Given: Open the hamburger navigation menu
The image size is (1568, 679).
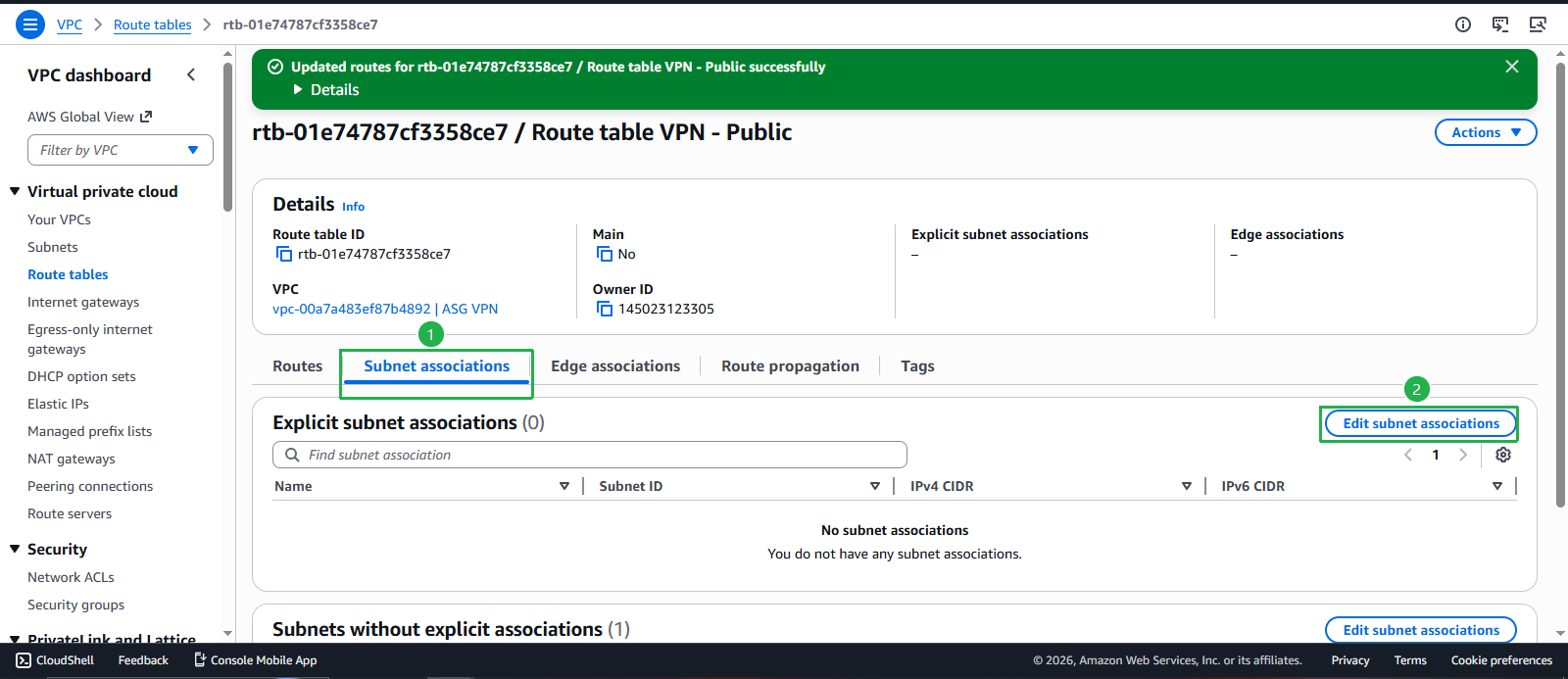Looking at the screenshot, I should [x=30, y=24].
